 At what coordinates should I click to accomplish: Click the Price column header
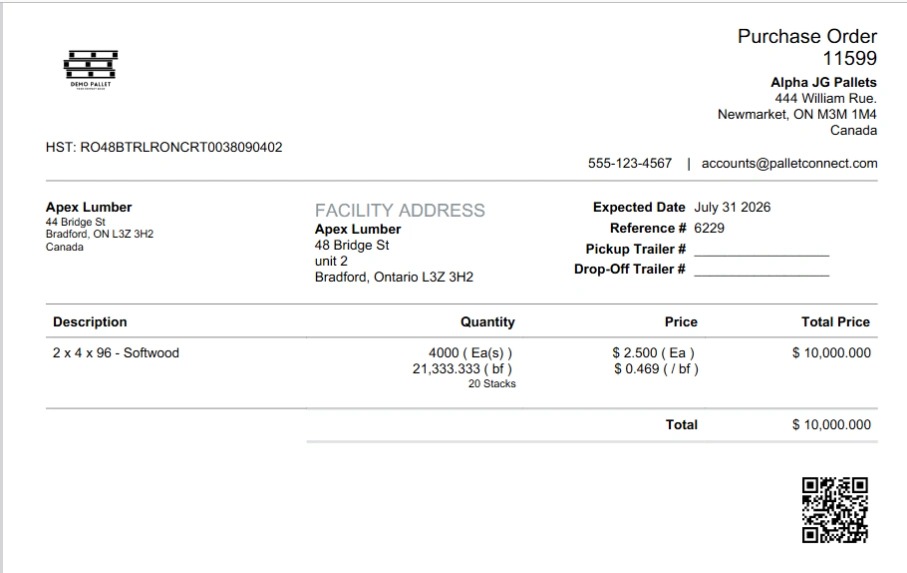tap(681, 322)
